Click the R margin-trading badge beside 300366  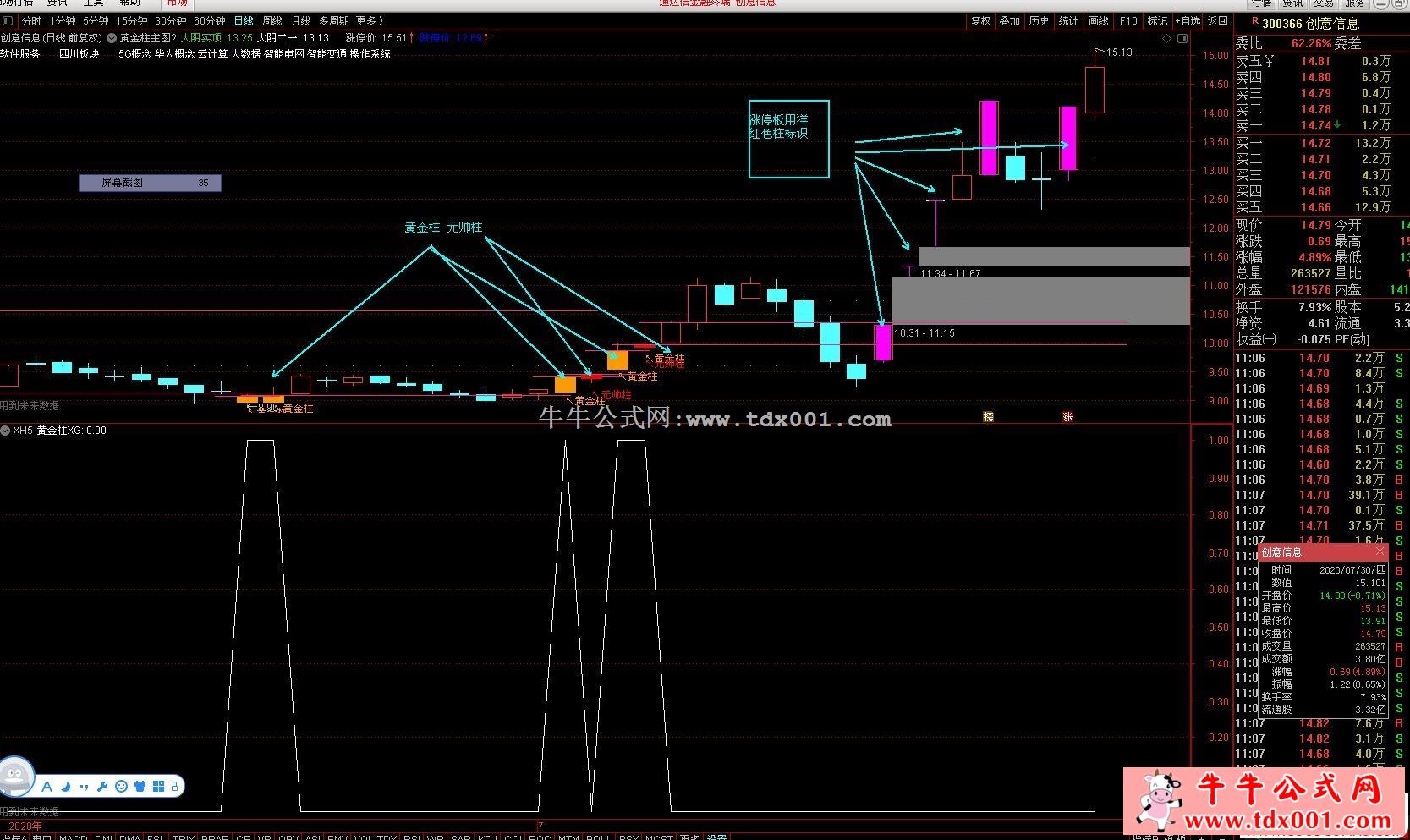(1255, 21)
